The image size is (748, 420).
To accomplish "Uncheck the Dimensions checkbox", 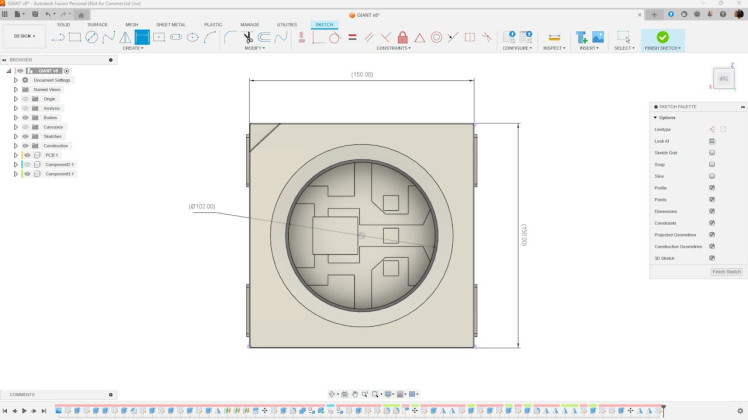I will 712,211.
